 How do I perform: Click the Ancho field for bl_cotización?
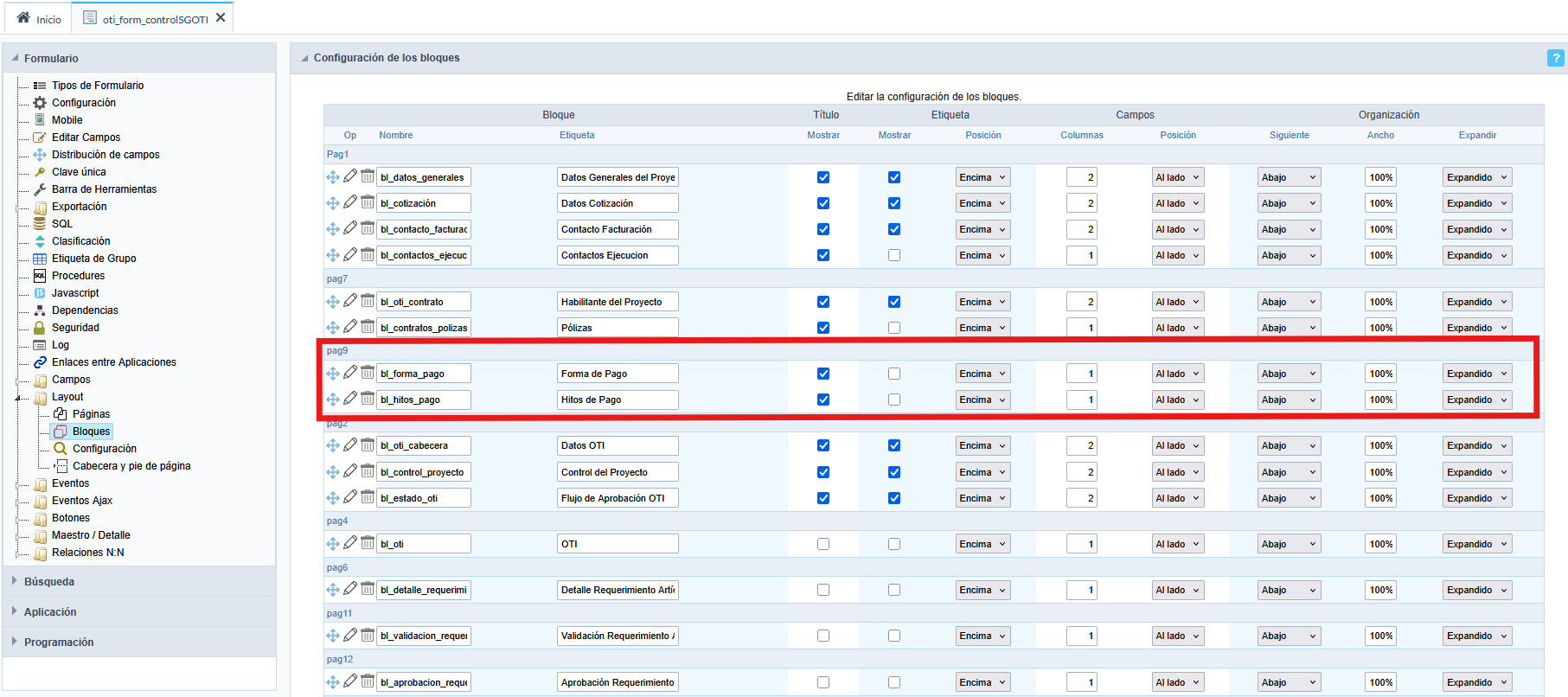pos(1380,203)
